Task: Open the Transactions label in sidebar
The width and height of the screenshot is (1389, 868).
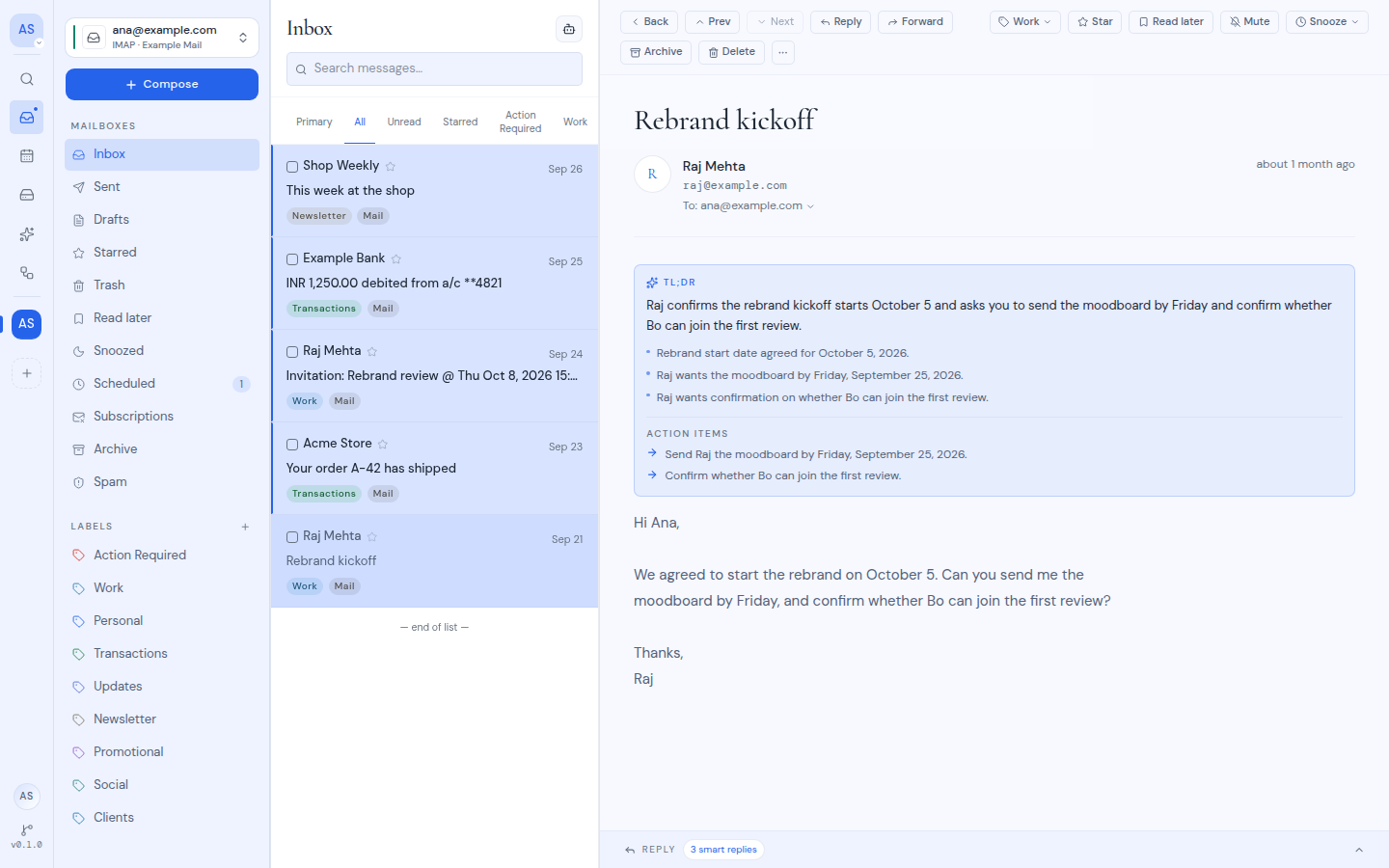Action: 162,654
